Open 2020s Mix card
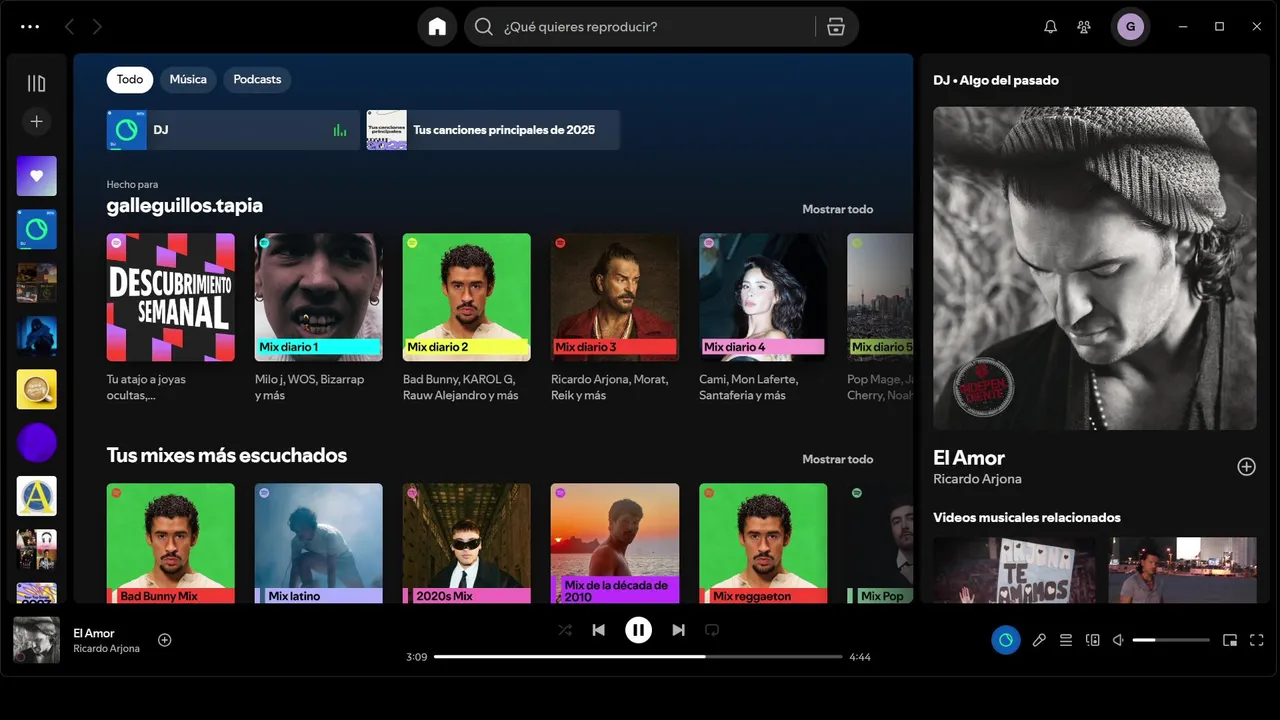Image resolution: width=1280 pixels, height=720 pixels. click(x=467, y=543)
